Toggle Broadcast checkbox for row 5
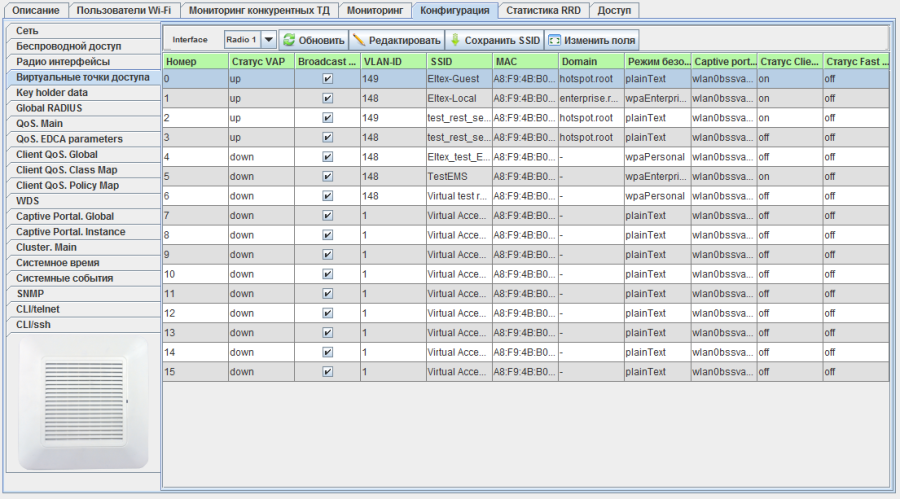 pos(327,176)
